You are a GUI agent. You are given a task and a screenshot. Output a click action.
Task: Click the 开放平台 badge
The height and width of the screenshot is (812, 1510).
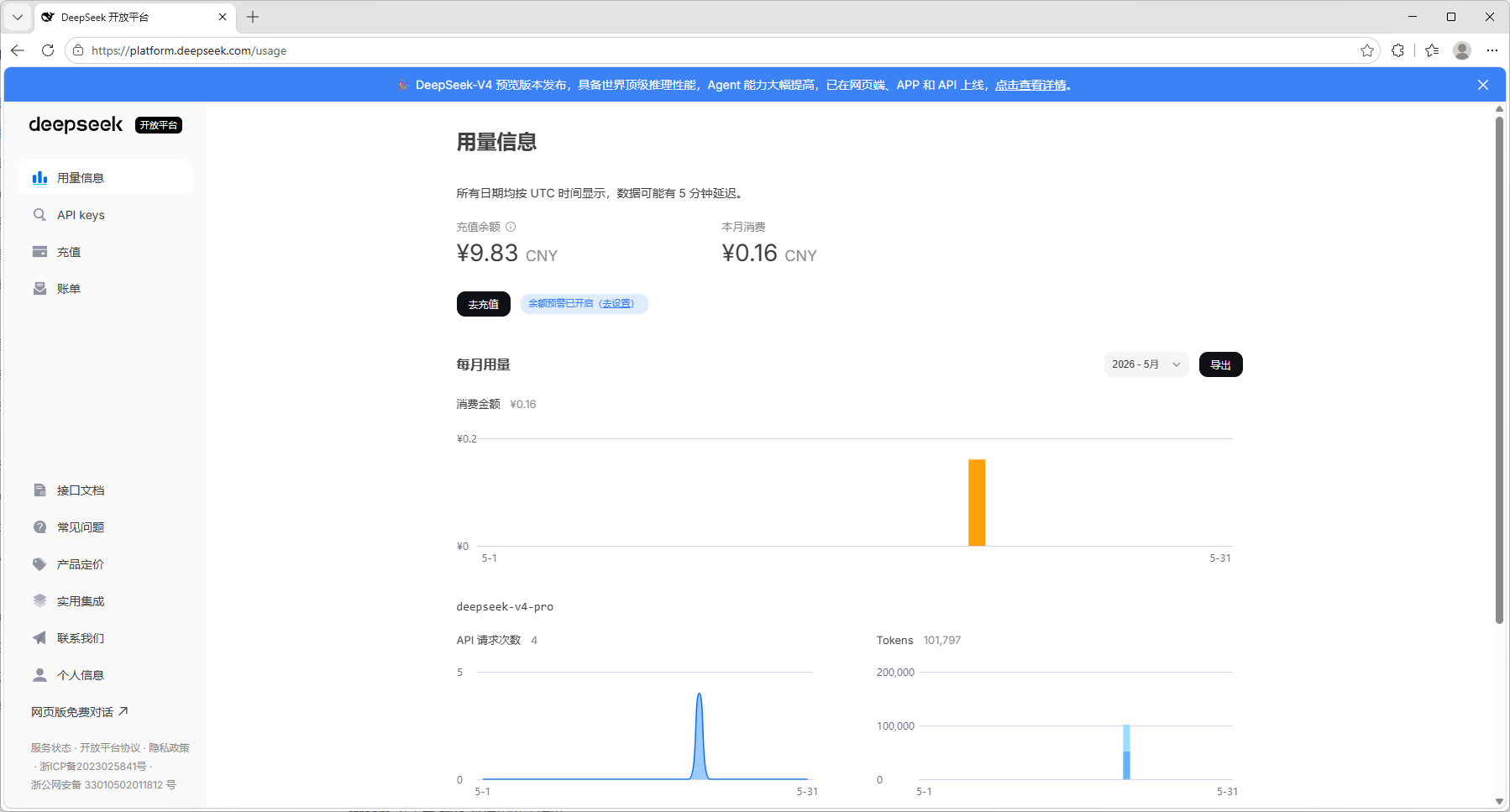pos(159,125)
